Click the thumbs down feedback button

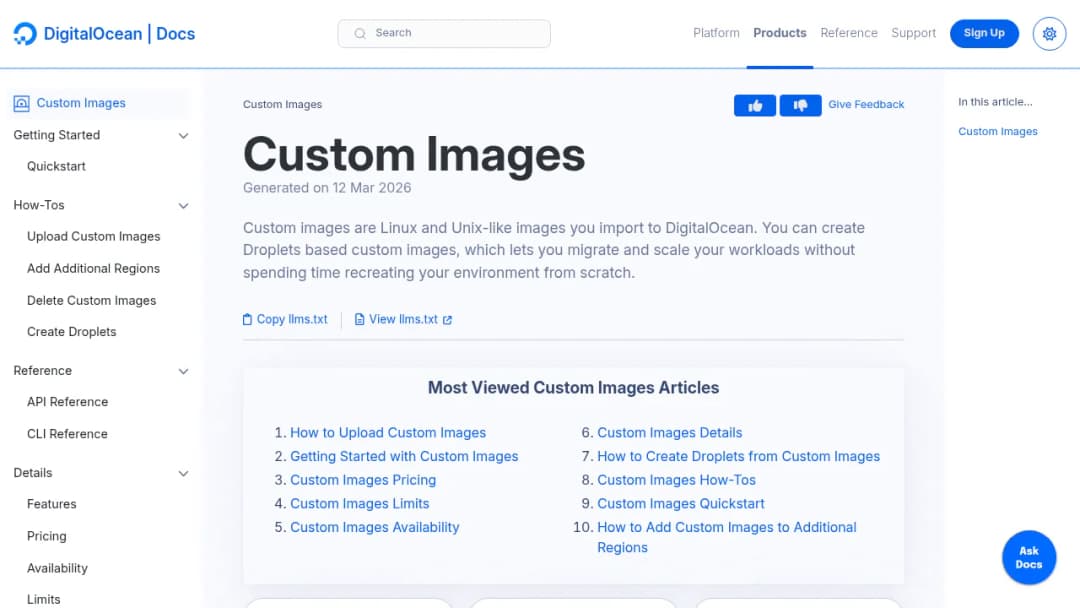[x=800, y=105]
